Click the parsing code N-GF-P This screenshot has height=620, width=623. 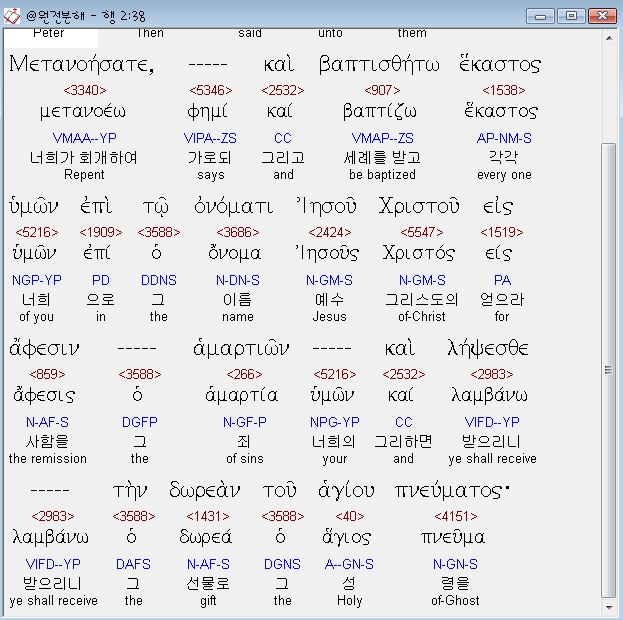point(245,422)
